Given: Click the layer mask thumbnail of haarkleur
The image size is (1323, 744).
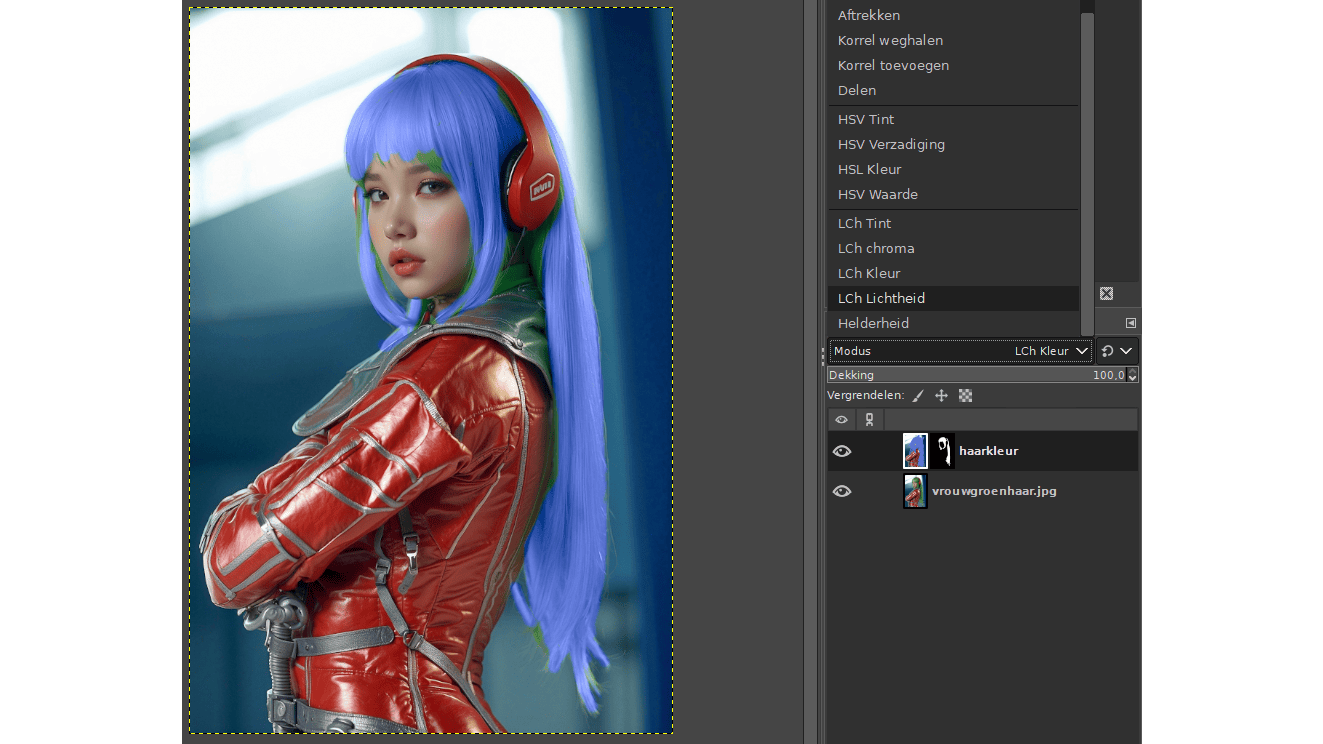Looking at the screenshot, I should 943,451.
